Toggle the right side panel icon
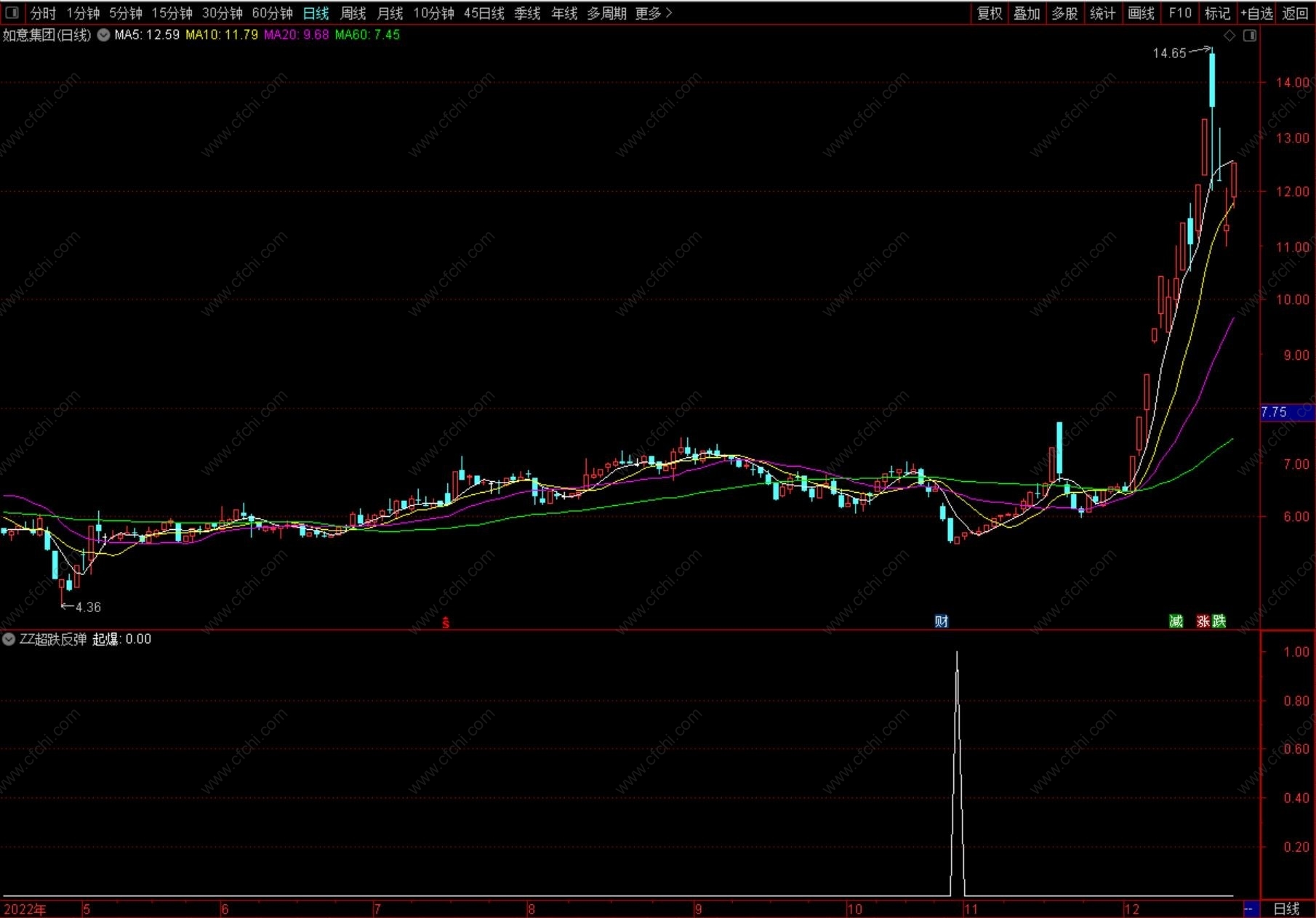Image resolution: width=1316 pixels, height=918 pixels. [1250, 36]
